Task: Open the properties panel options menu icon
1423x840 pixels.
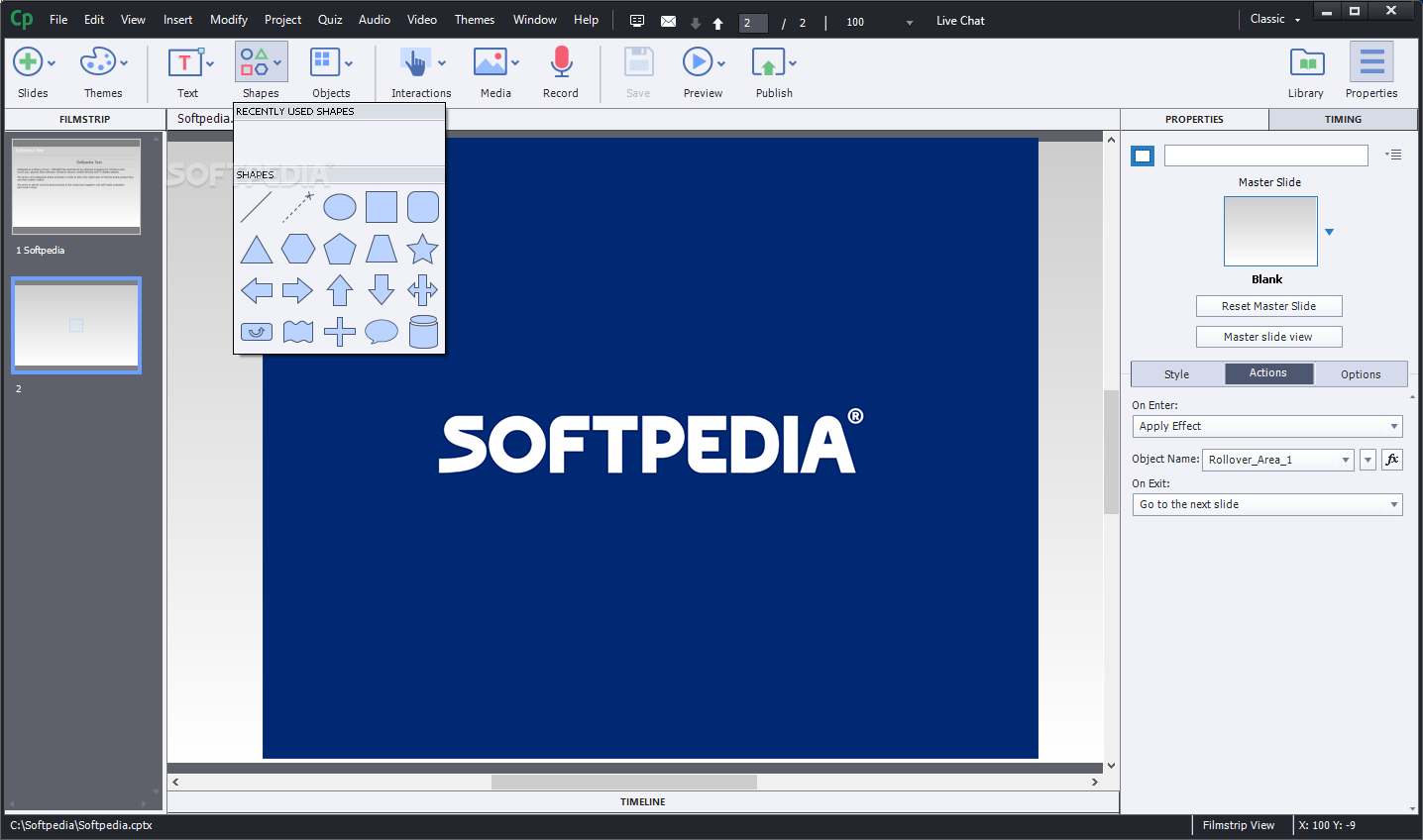Action: pos(1393,155)
